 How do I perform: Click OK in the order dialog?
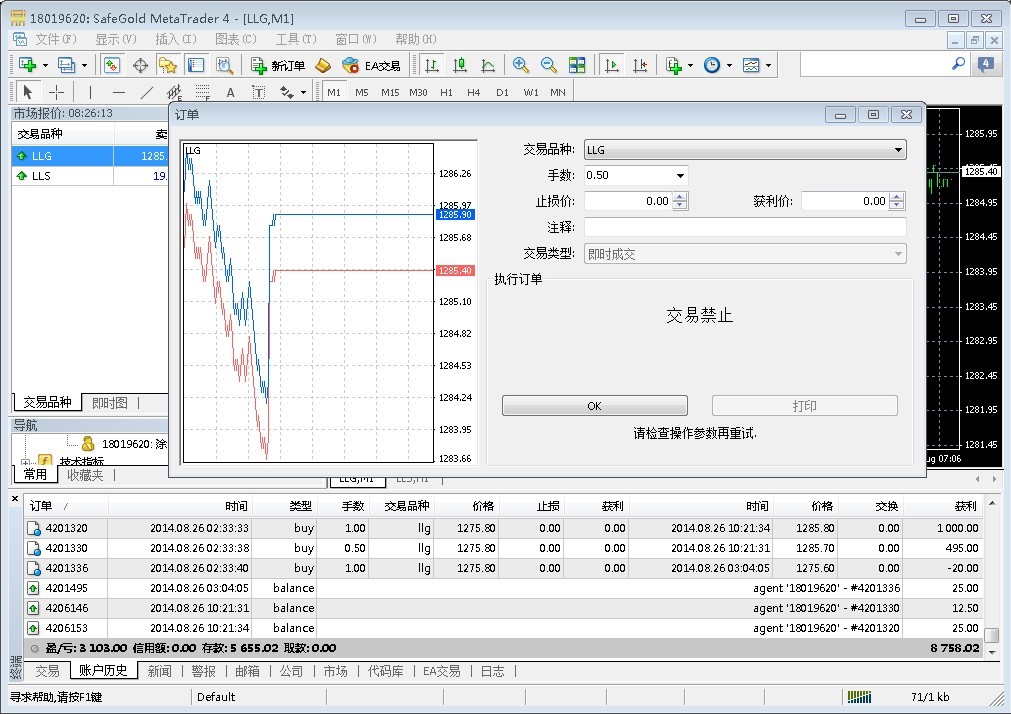(594, 406)
